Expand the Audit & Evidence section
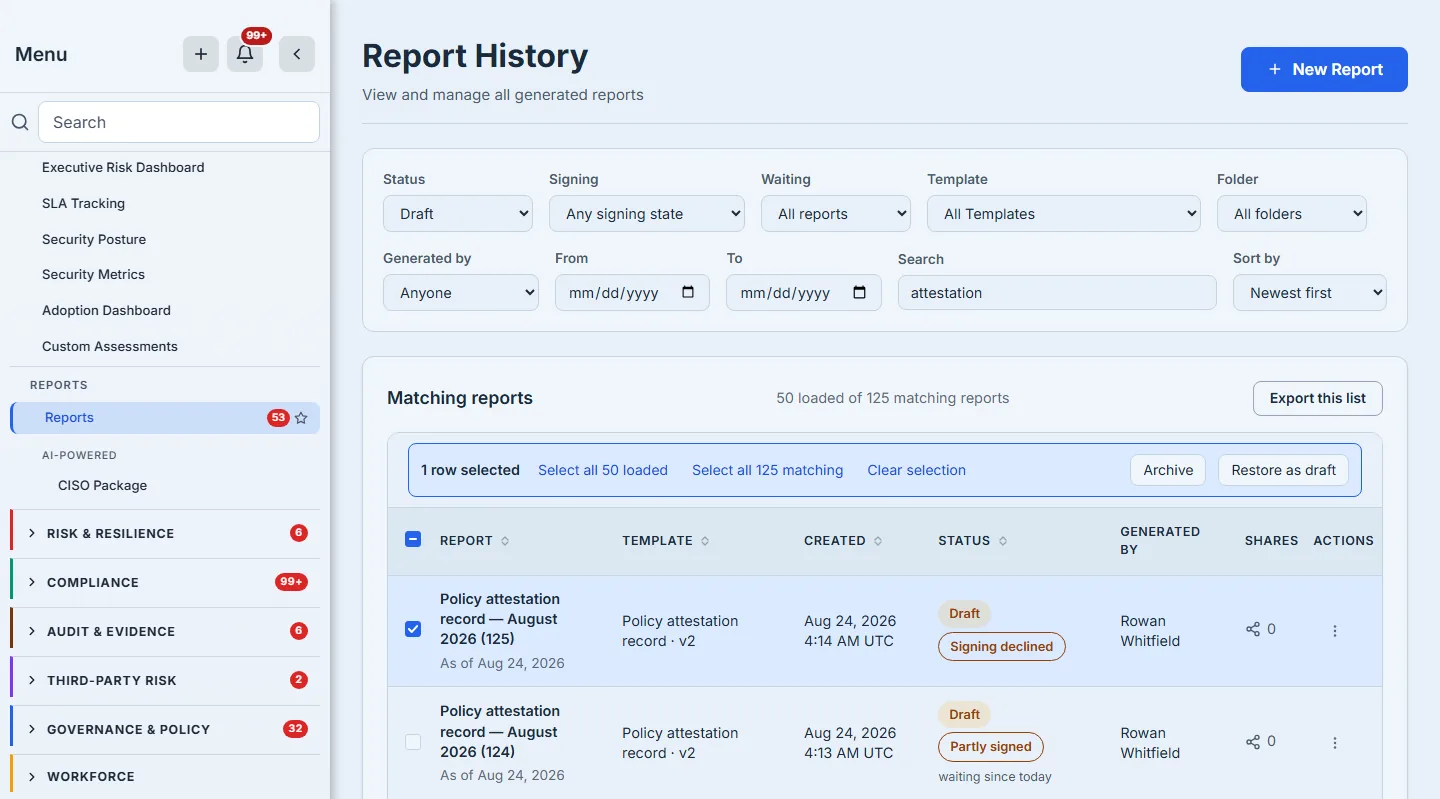Screen dimensions: 1440x799 point(165,631)
